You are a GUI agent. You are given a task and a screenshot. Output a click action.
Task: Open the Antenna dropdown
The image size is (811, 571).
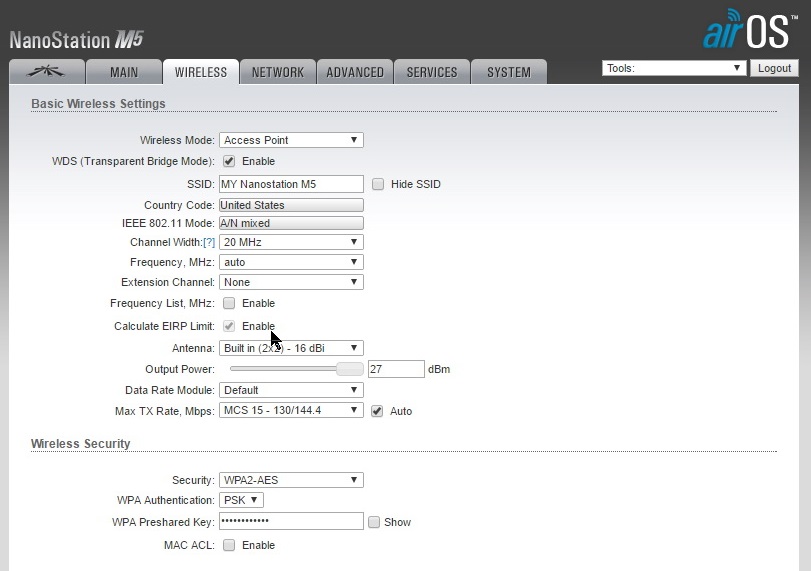point(291,348)
